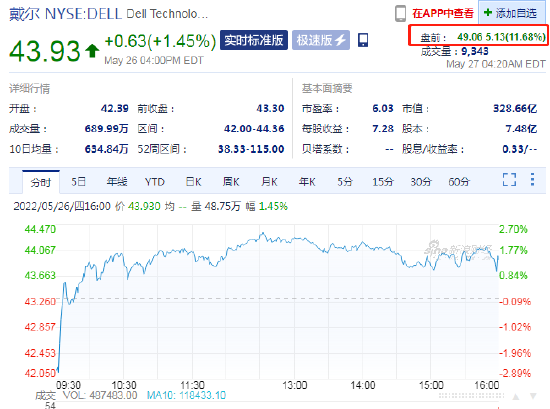Click the 44.470 price axis label
Image resolution: width=550 pixels, height=409 pixels.
[x=40, y=229]
